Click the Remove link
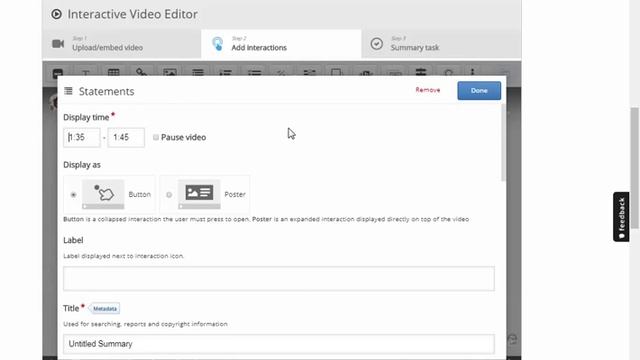The height and width of the screenshot is (360, 640). pos(427,90)
